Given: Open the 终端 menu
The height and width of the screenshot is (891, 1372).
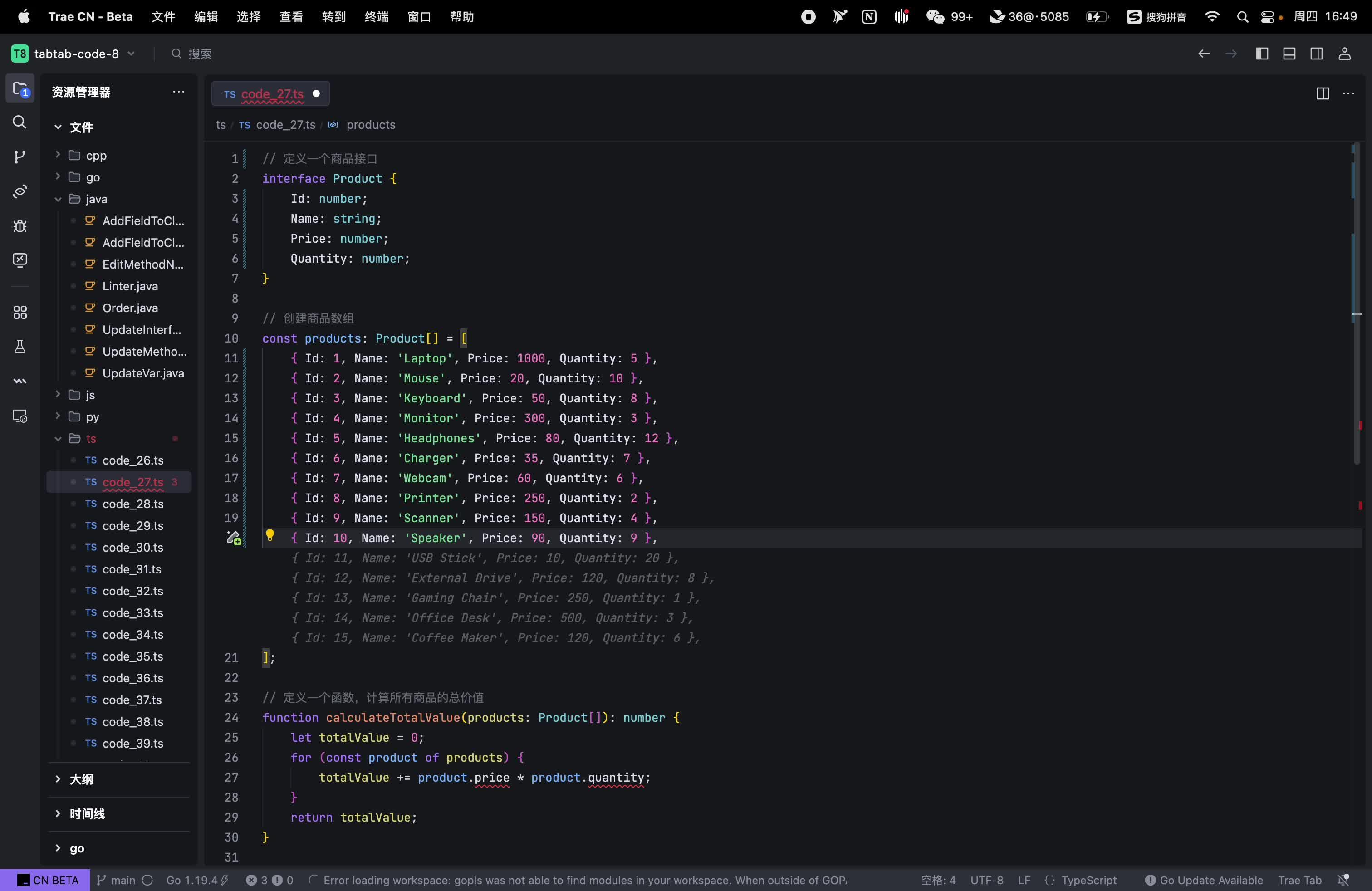Looking at the screenshot, I should pyautogui.click(x=376, y=17).
